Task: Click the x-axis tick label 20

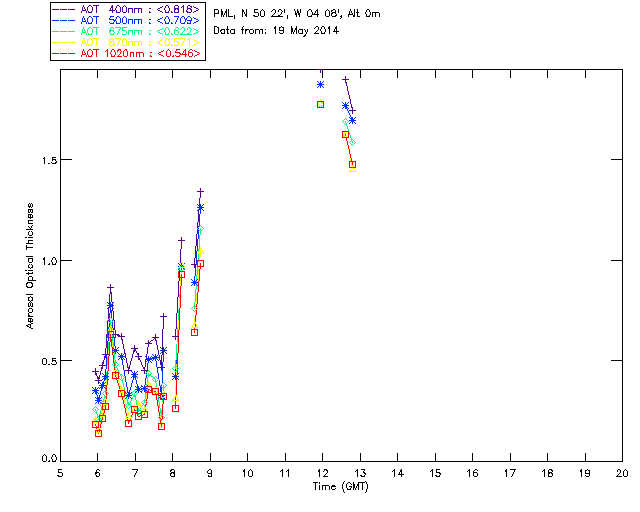Action: tap(622, 474)
